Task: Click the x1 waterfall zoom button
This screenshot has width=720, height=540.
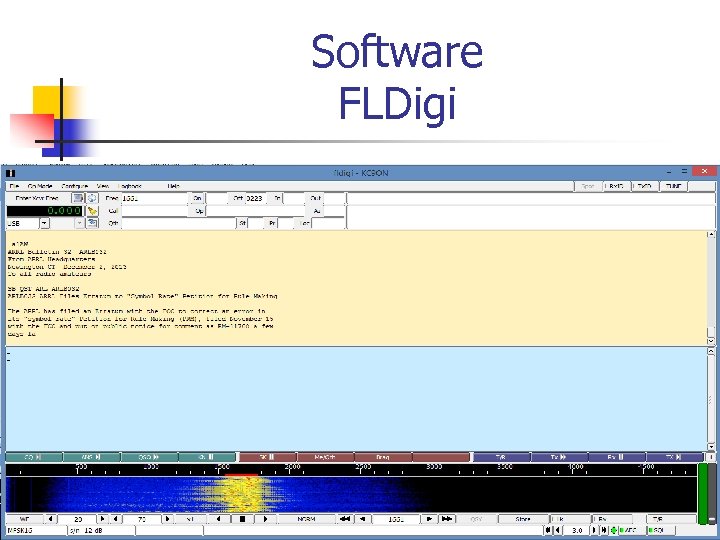Action: point(190,519)
